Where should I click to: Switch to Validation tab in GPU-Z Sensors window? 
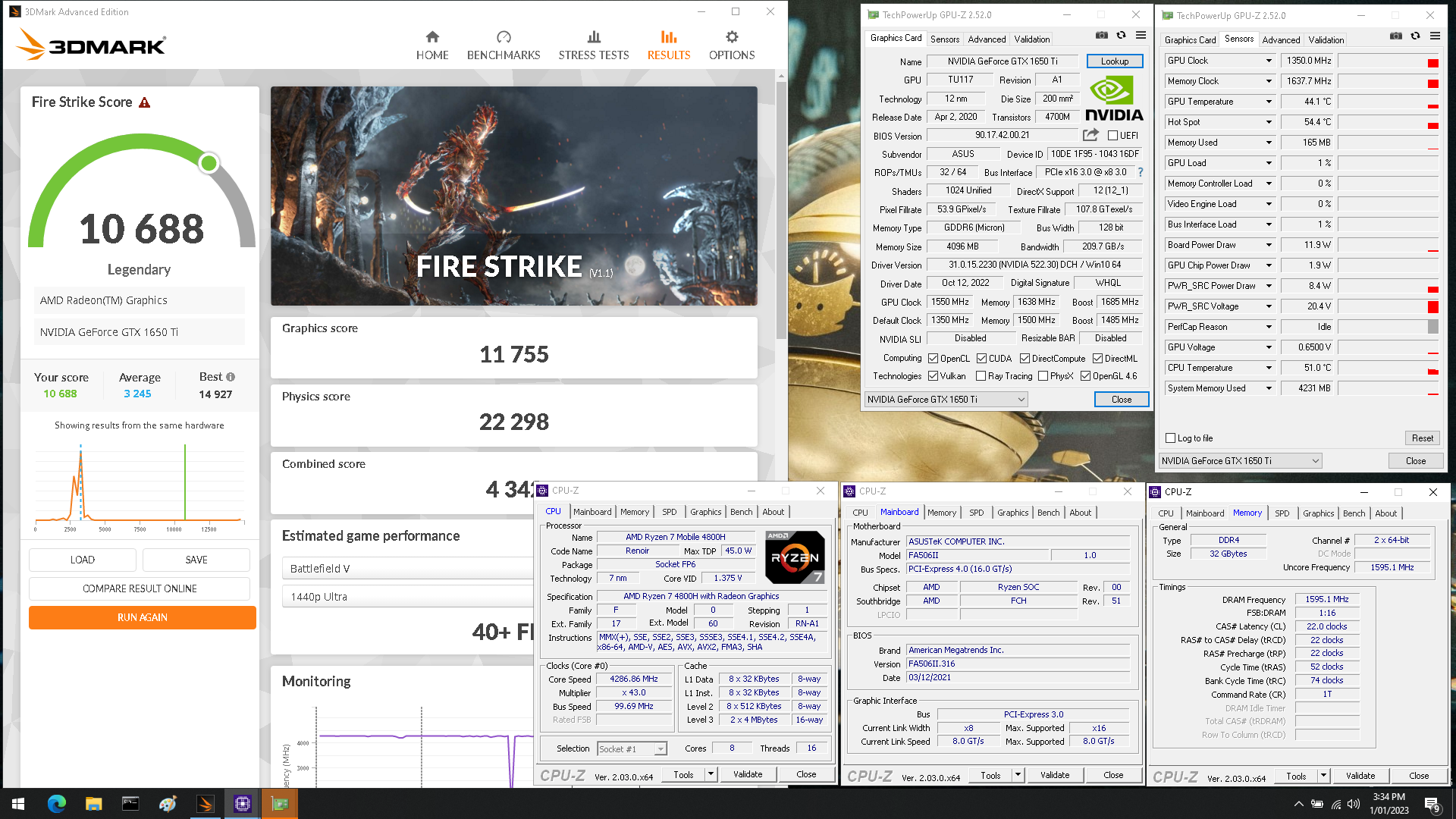click(1326, 40)
